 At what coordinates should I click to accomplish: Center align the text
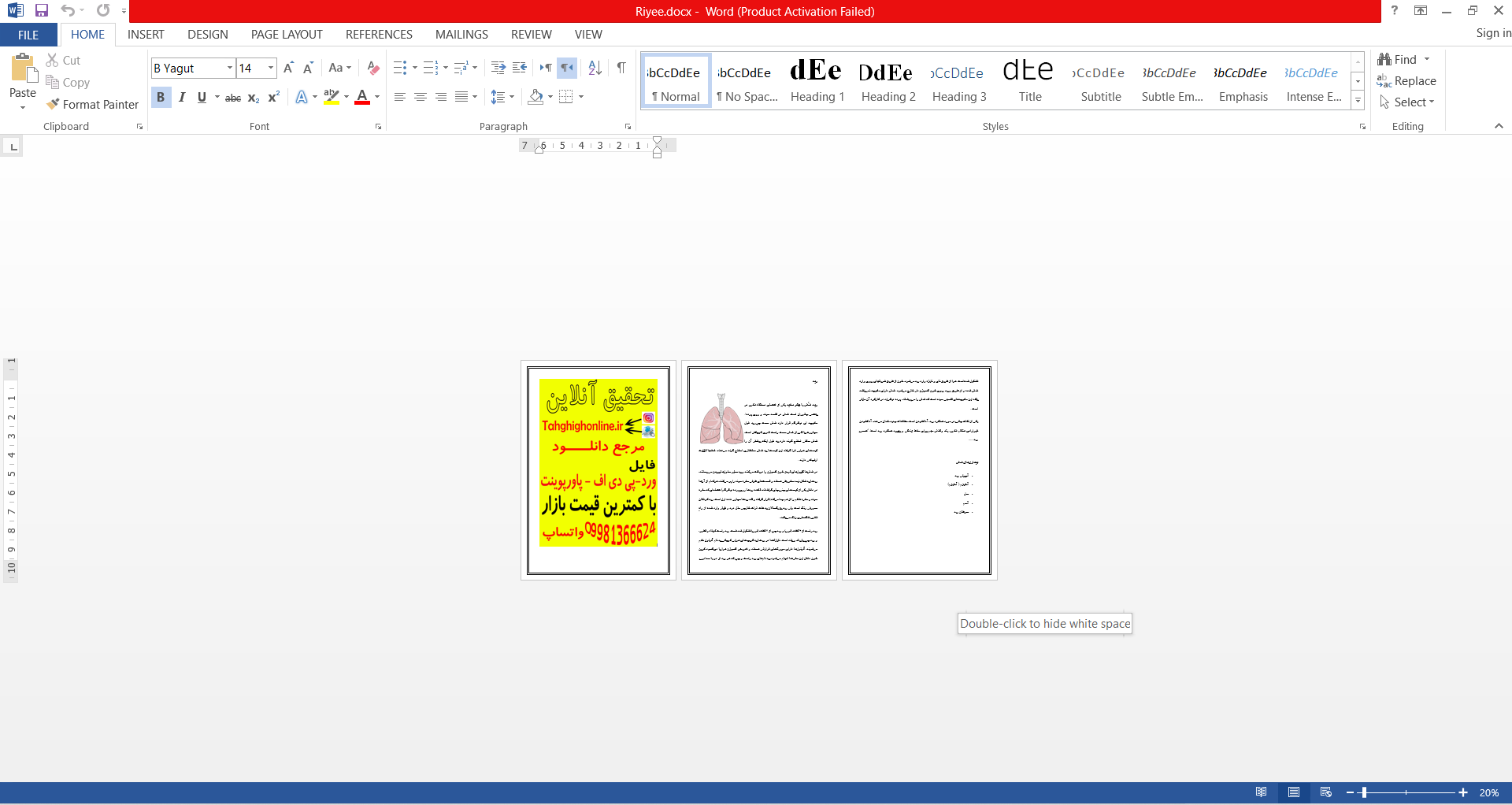pos(421,97)
